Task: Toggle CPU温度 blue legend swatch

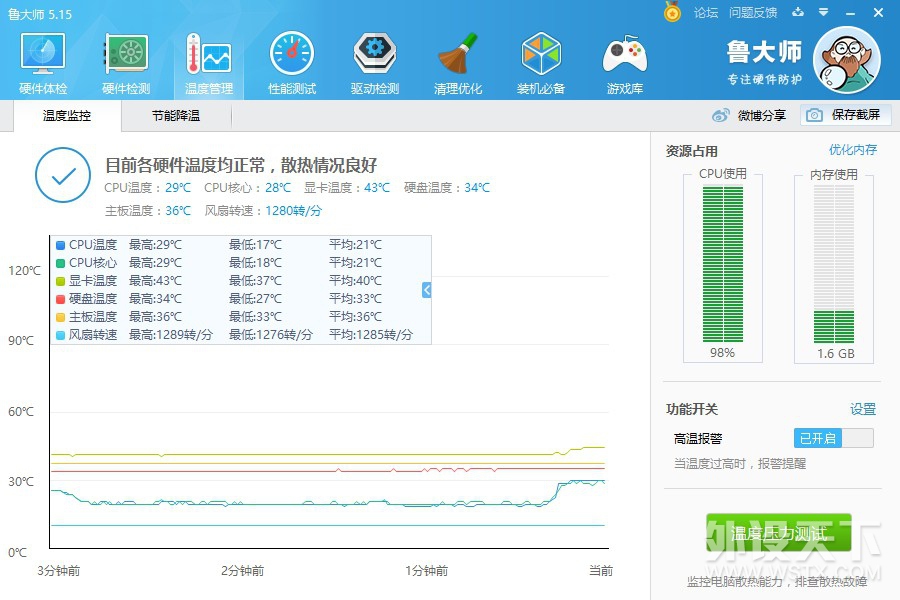Action: pos(60,245)
